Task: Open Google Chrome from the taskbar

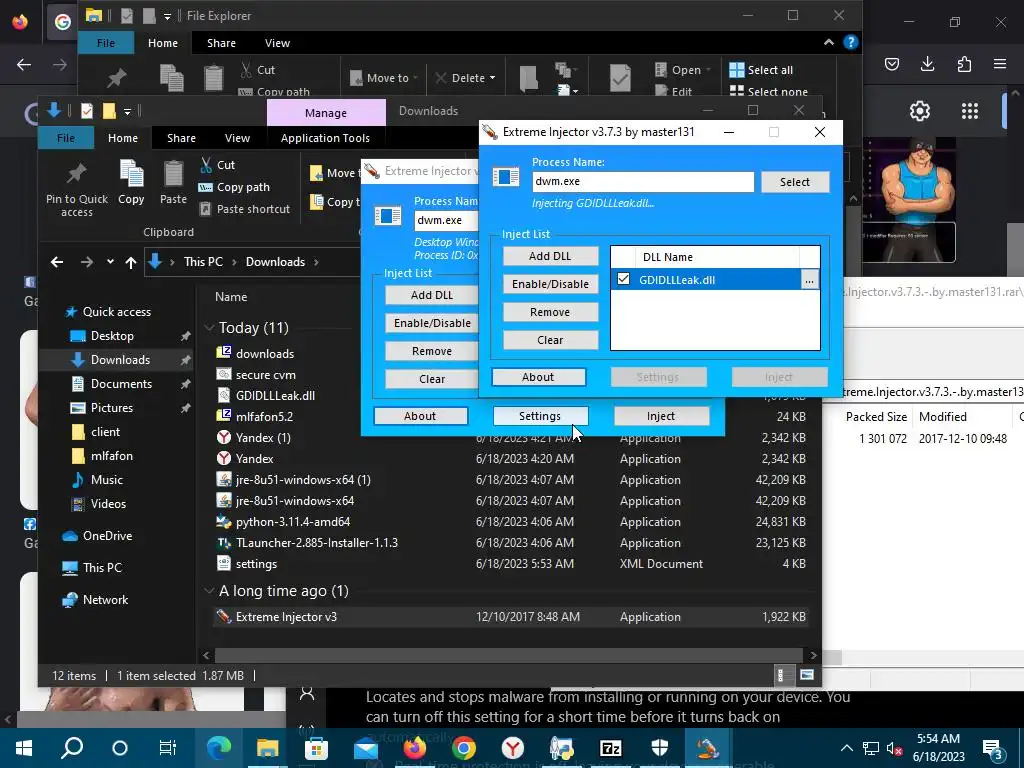Action: (464, 748)
